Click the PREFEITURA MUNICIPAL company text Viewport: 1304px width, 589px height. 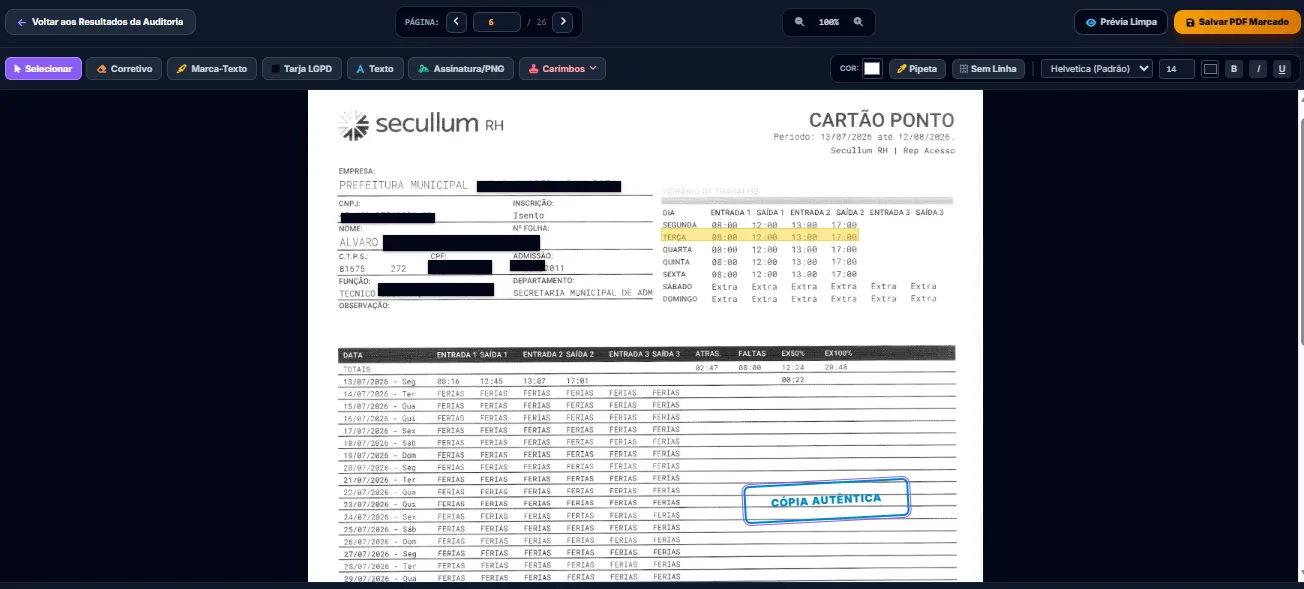(403, 185)
